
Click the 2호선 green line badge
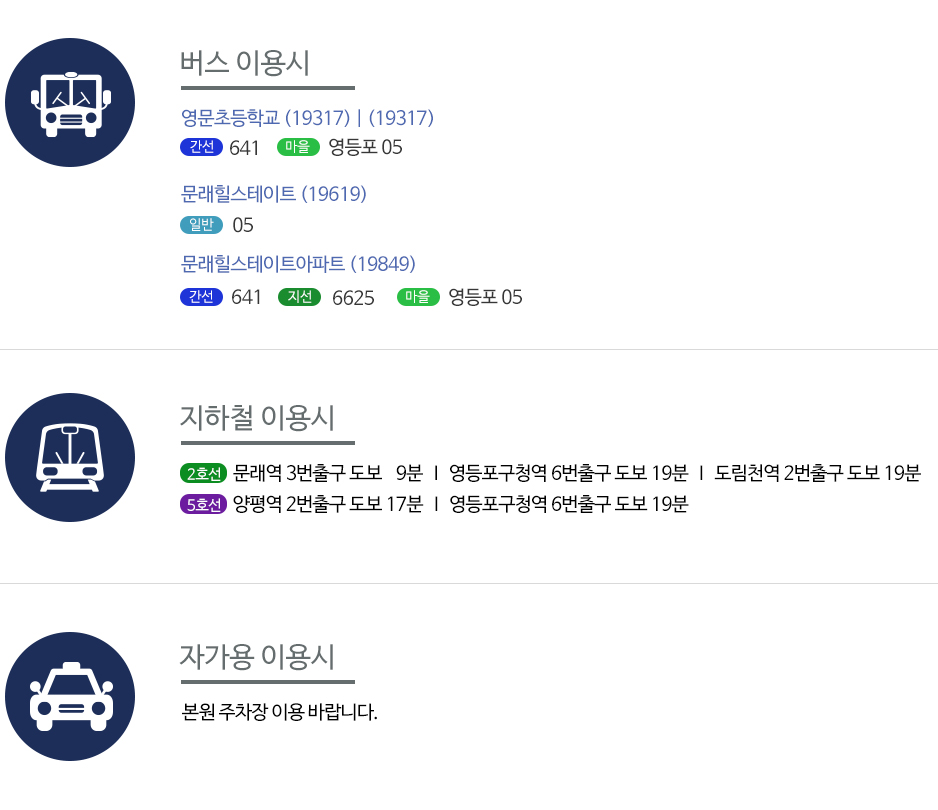click(203, 473)
